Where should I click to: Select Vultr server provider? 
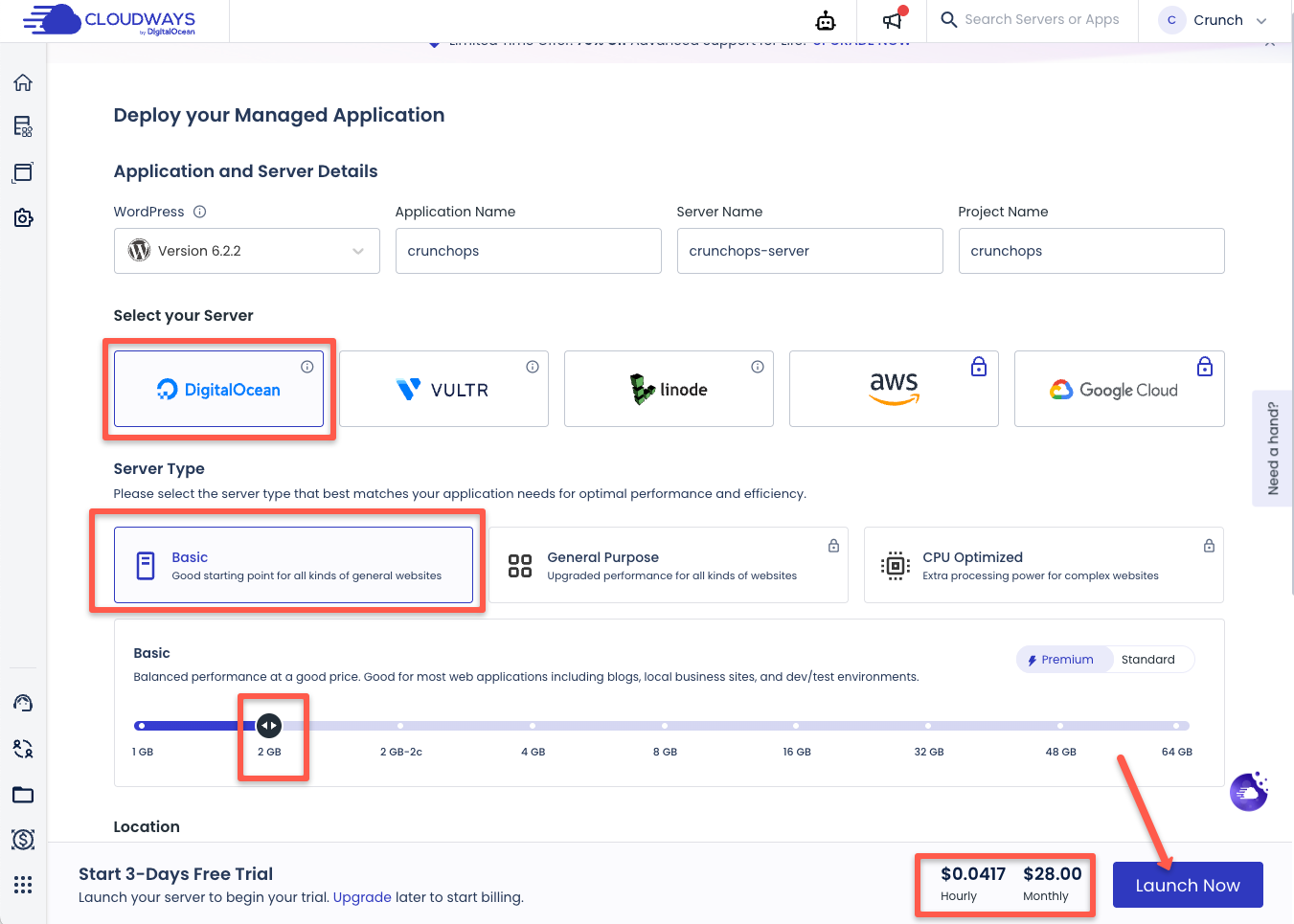coord(443,389)
